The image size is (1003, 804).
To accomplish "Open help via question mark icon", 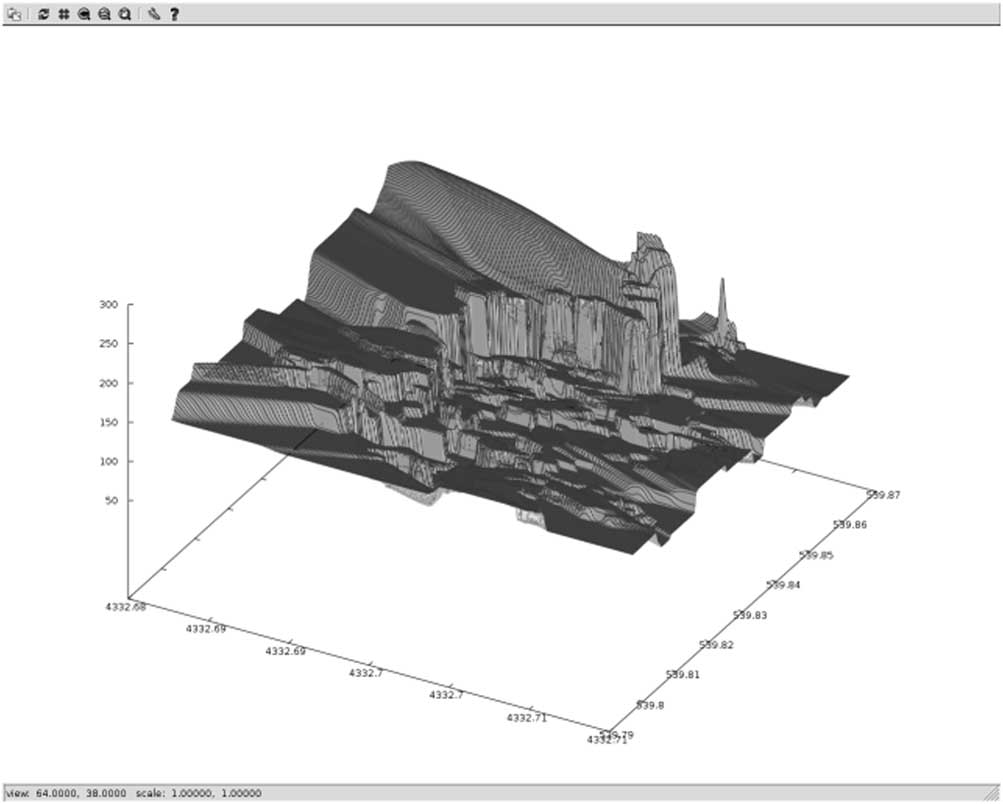I will click(x=174, y=15).
